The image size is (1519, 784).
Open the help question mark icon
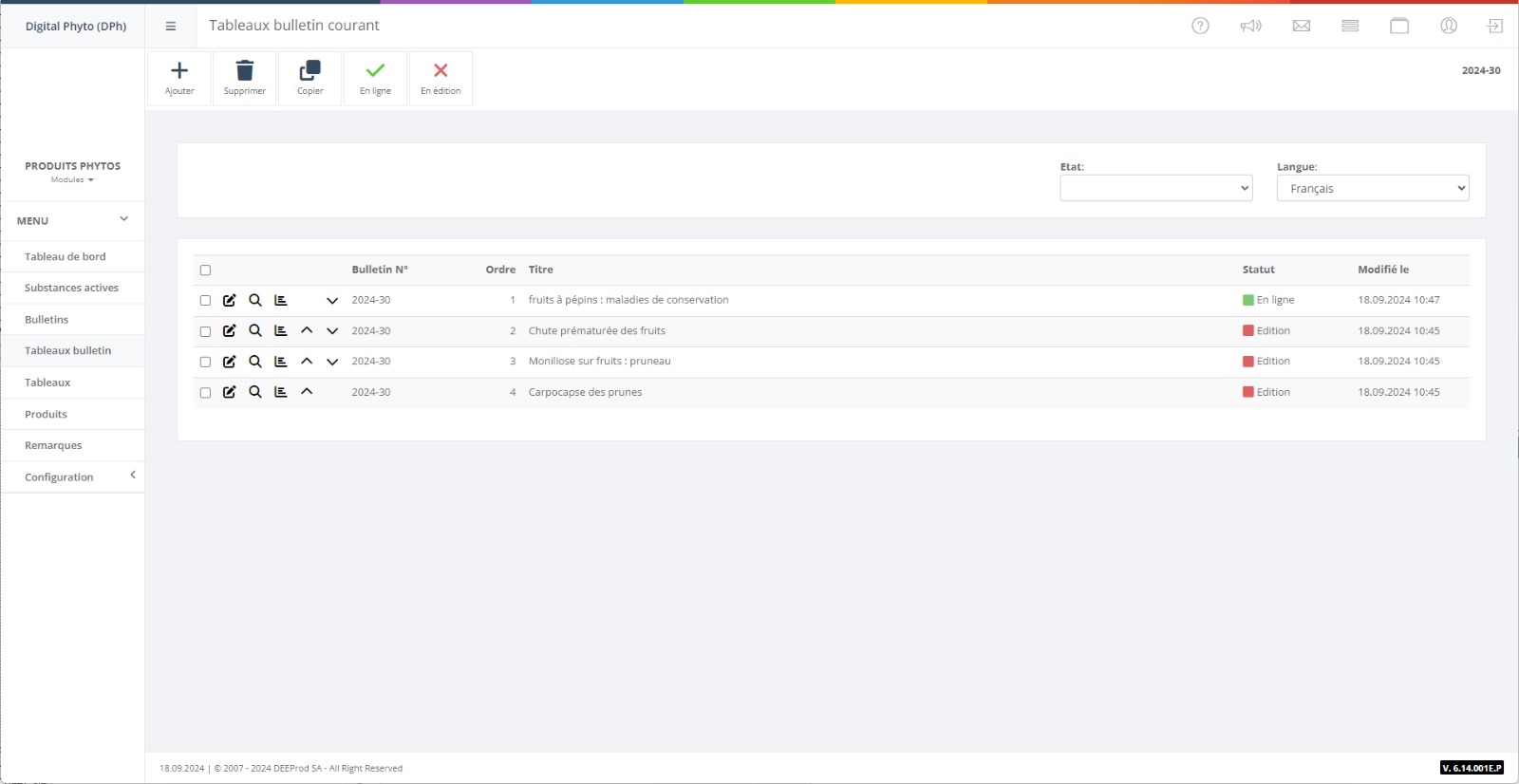coord(1200,26)
